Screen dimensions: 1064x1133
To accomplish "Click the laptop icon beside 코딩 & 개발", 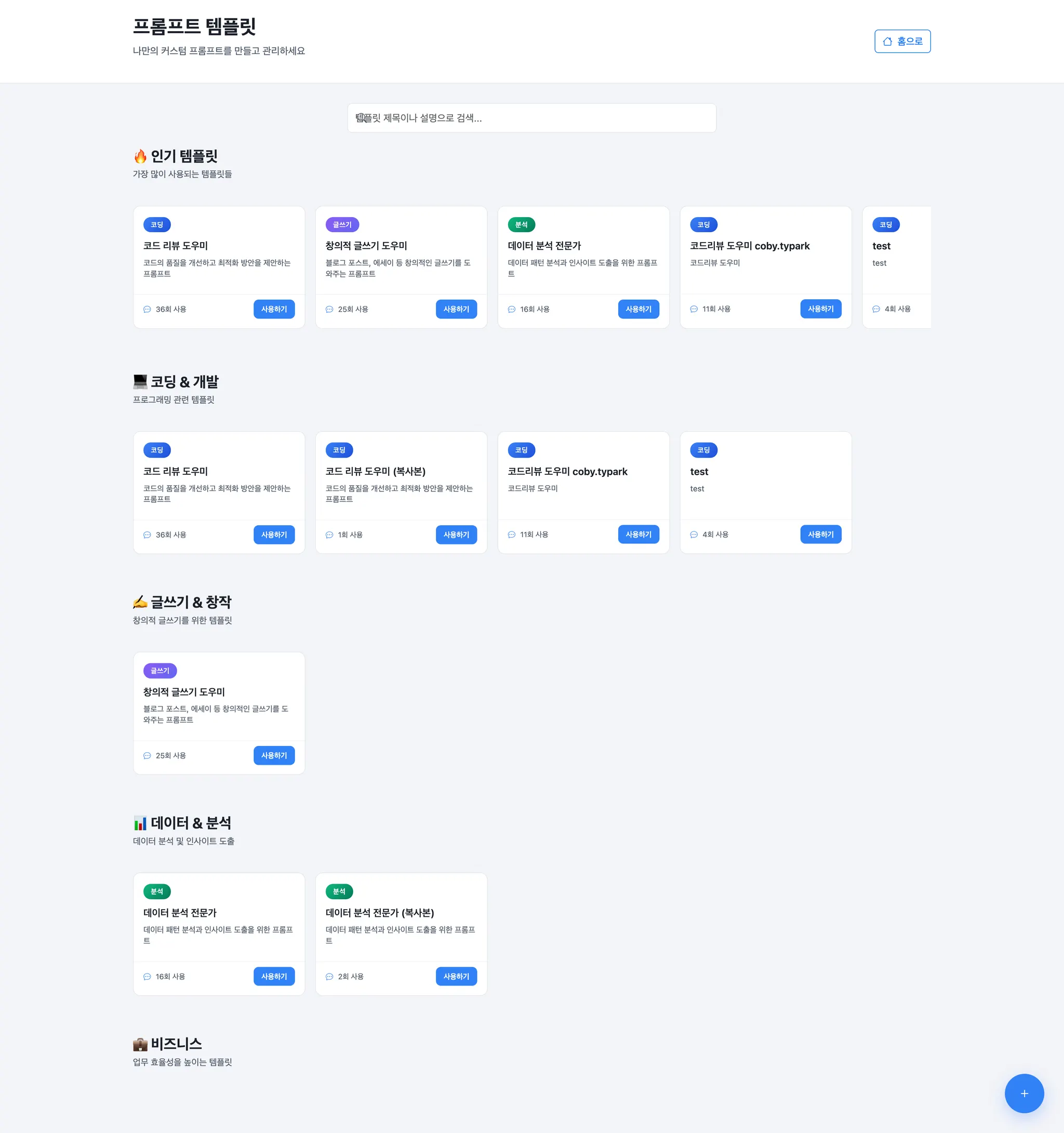I will [x=140, y=381].
